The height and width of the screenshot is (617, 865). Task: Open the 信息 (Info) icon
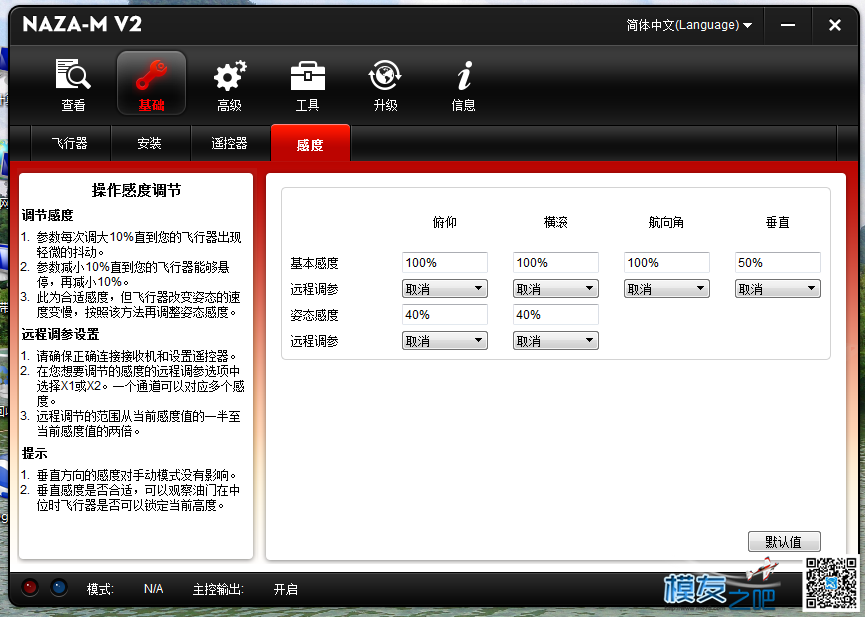pyautogui.click(x=463, y=84)
